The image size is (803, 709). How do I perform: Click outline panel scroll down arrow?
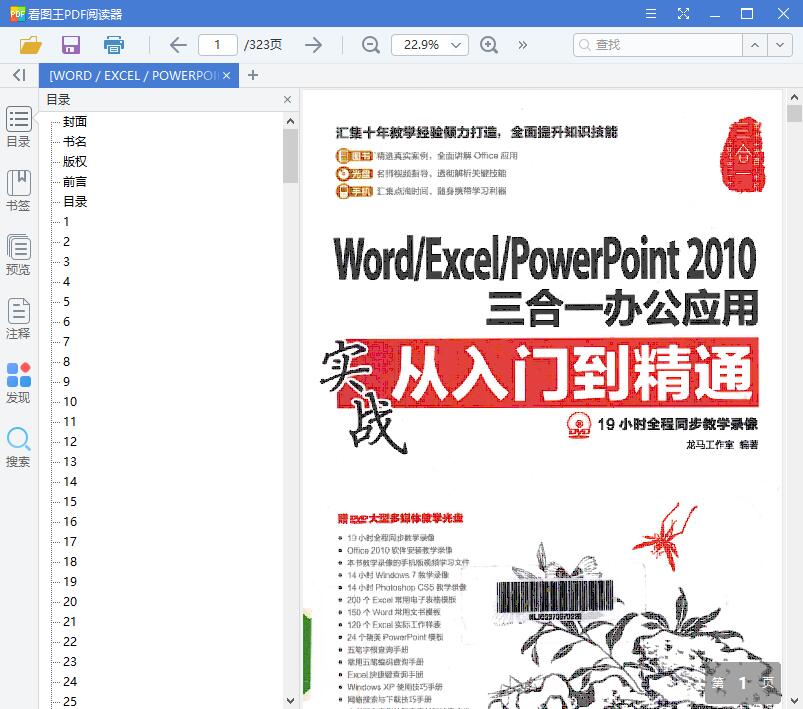click(290, 700)
